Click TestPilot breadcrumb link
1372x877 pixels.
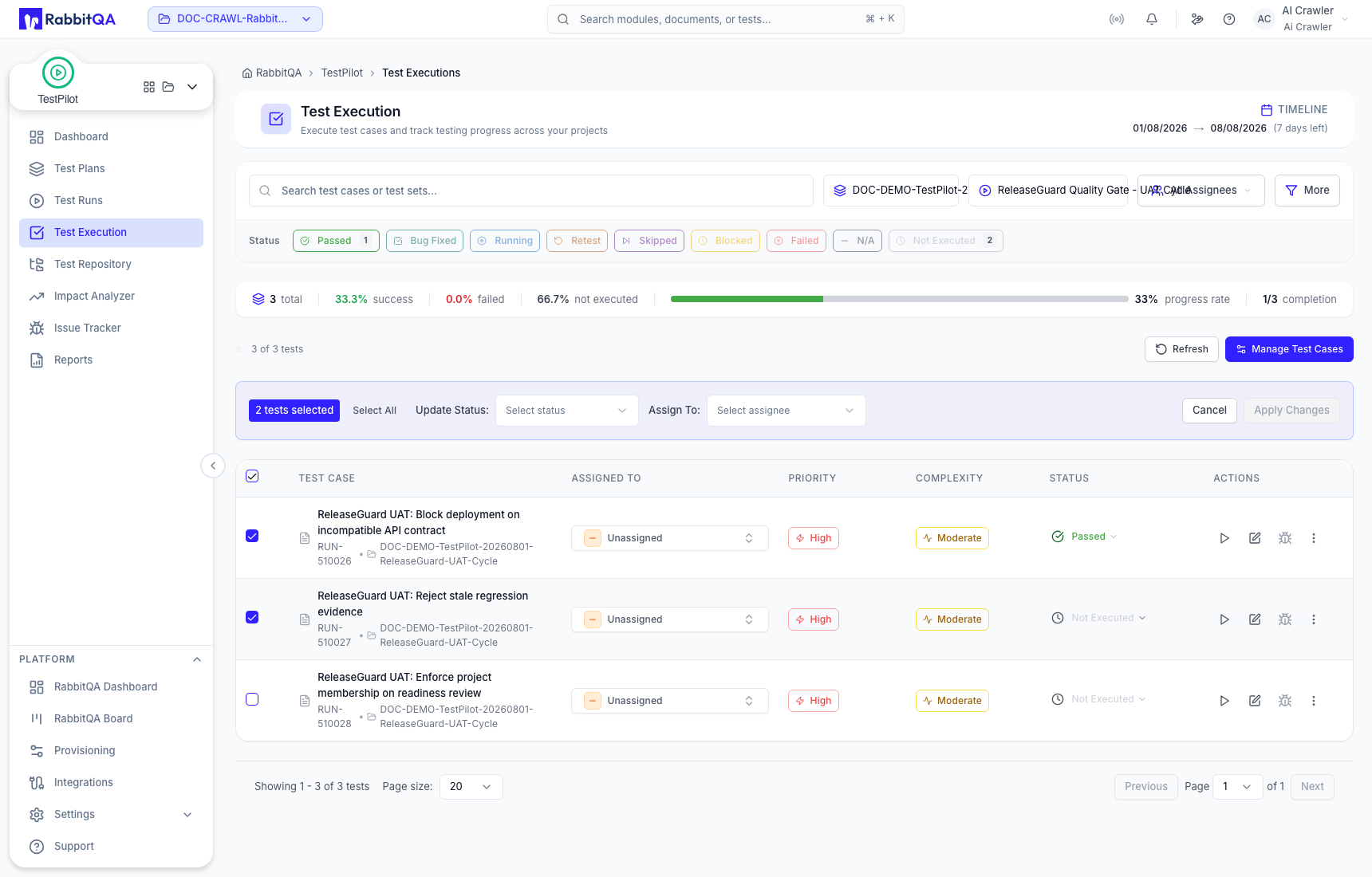point(341,73)
